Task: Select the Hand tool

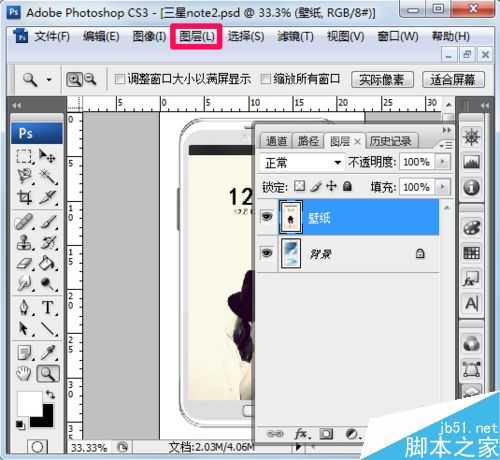Action: (24, 374)
